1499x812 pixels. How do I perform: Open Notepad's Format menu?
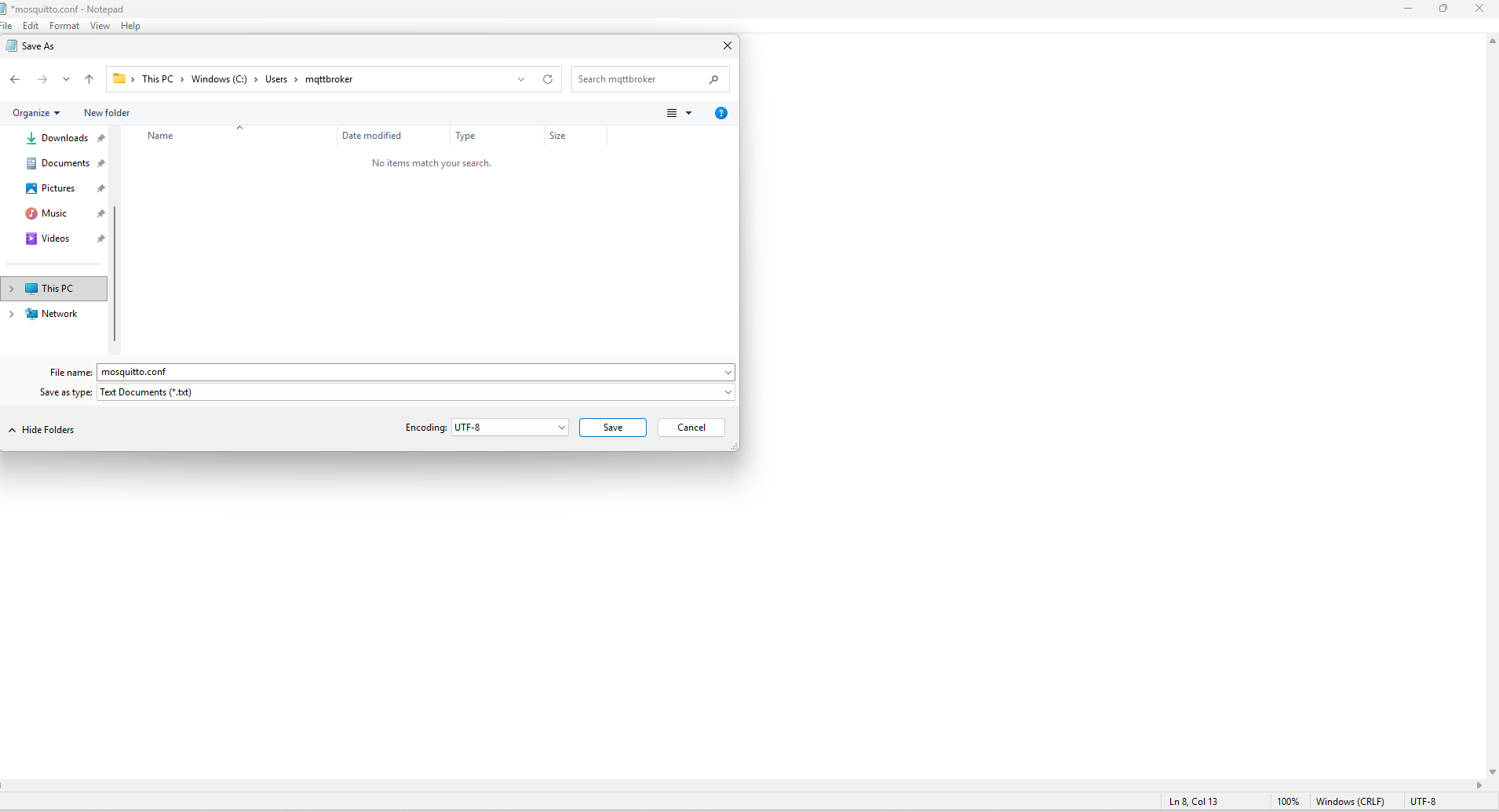click(64, 26)
